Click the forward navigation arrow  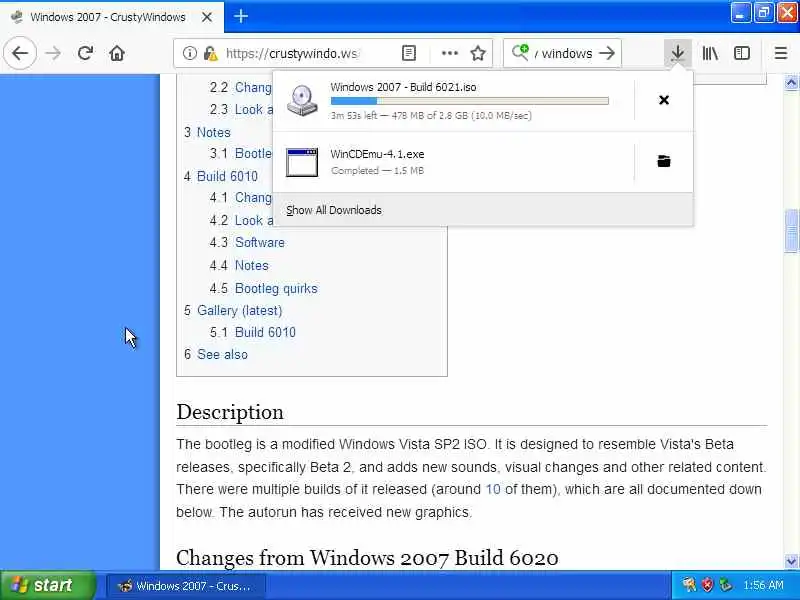click(53, 53)
